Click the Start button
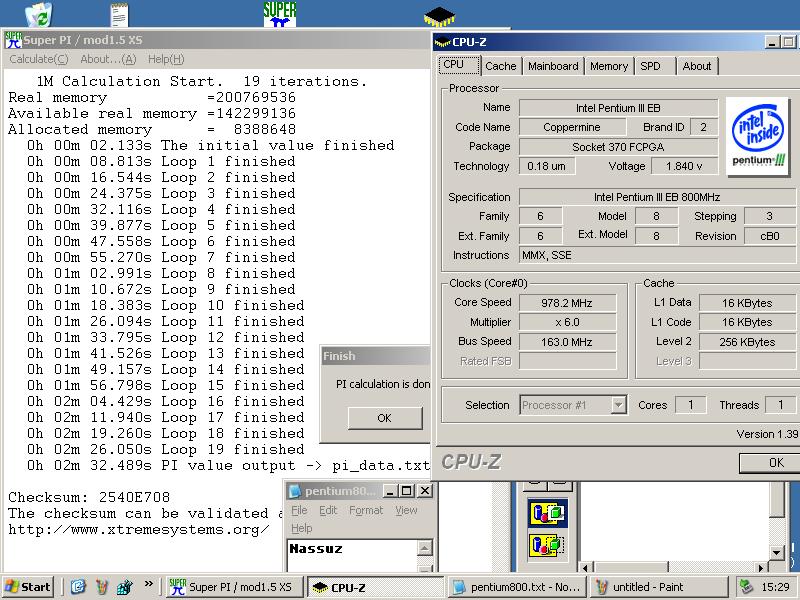800x600 pixels. 29,587
